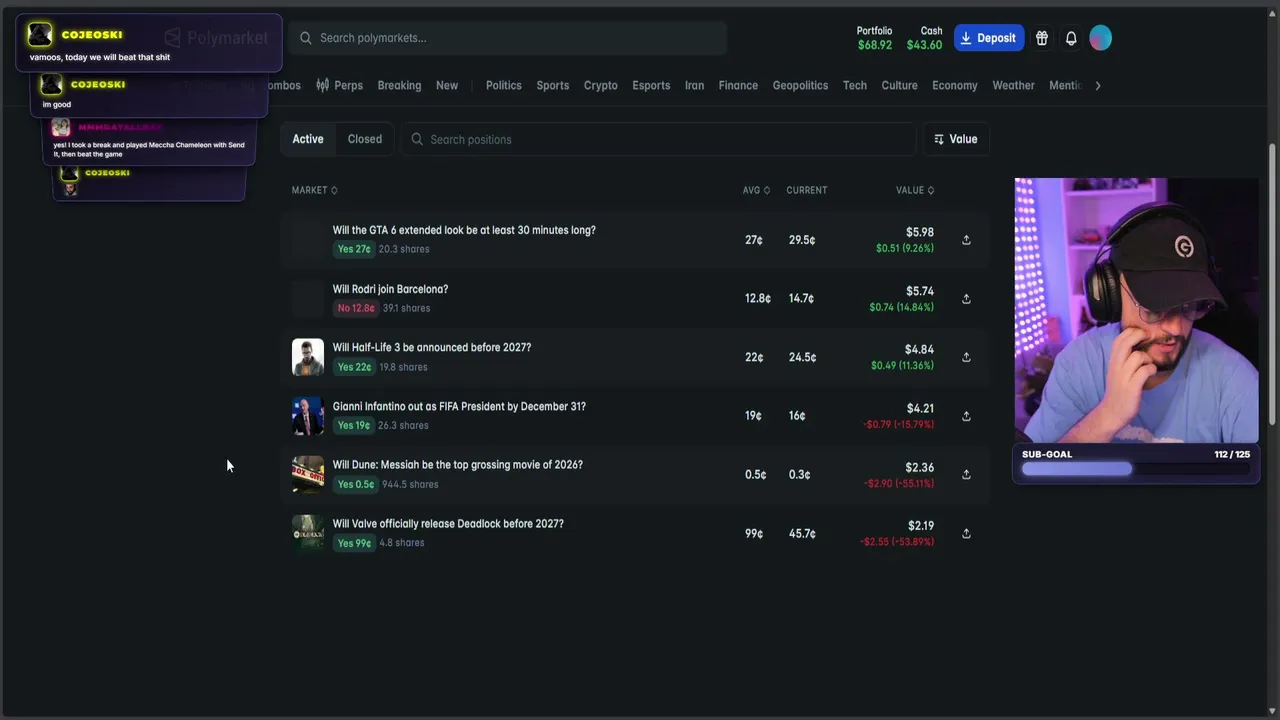
Task: Click the No 12.8¢ badge on Rodri
Action: (x=356, y=308)
